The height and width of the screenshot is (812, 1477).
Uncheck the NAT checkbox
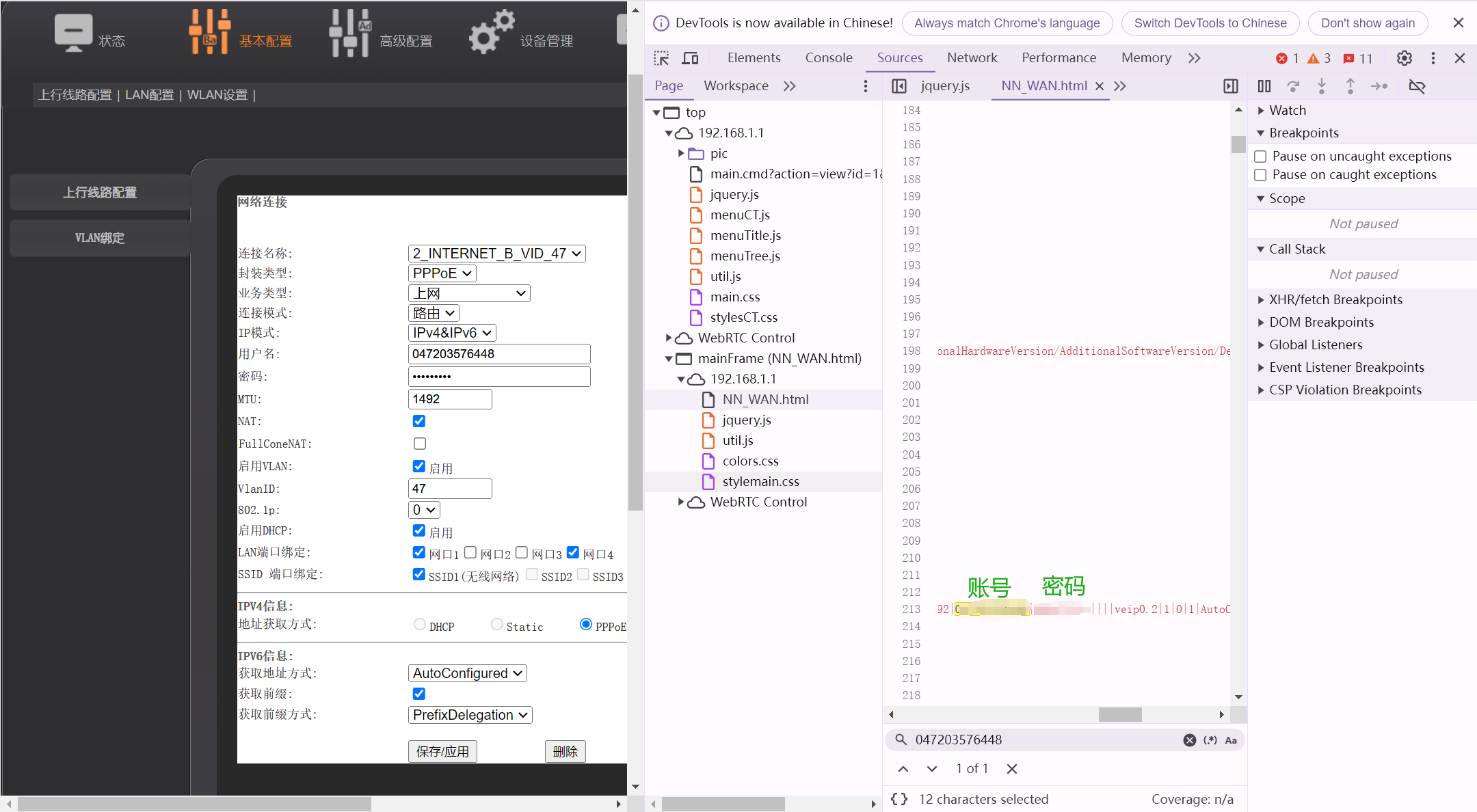point(419,421)
